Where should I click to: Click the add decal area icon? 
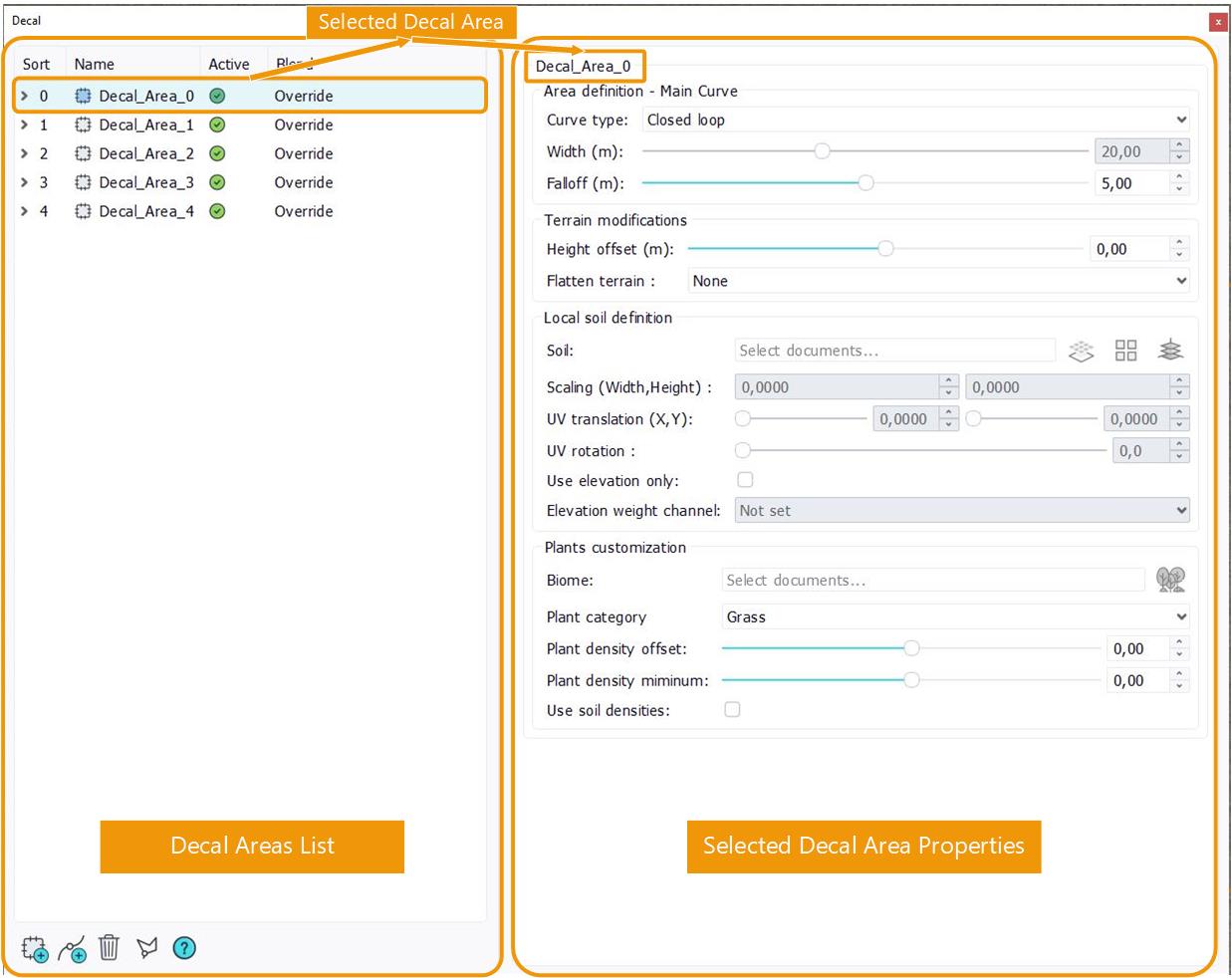[x=35, y=948]
